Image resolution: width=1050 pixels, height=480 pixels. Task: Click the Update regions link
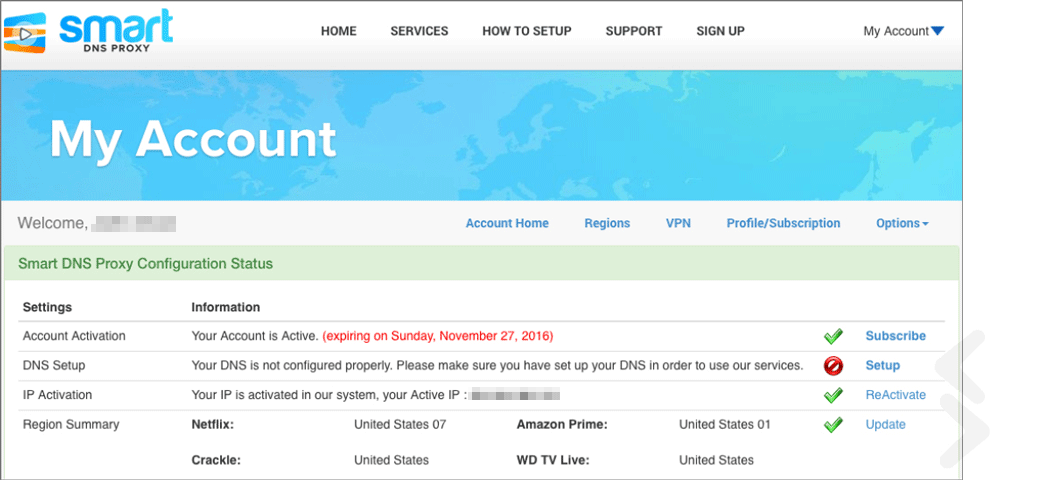(x=885, y=424)
